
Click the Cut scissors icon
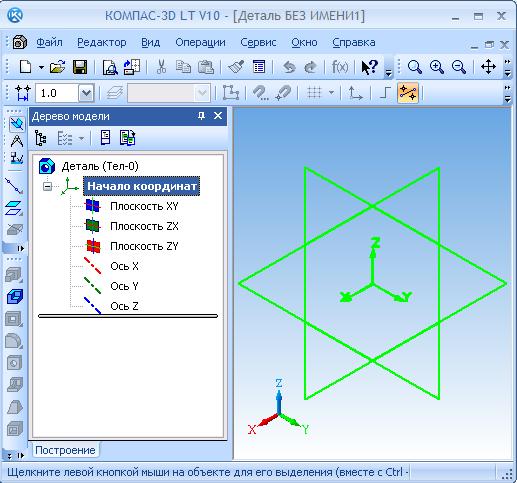pos(161,67)
